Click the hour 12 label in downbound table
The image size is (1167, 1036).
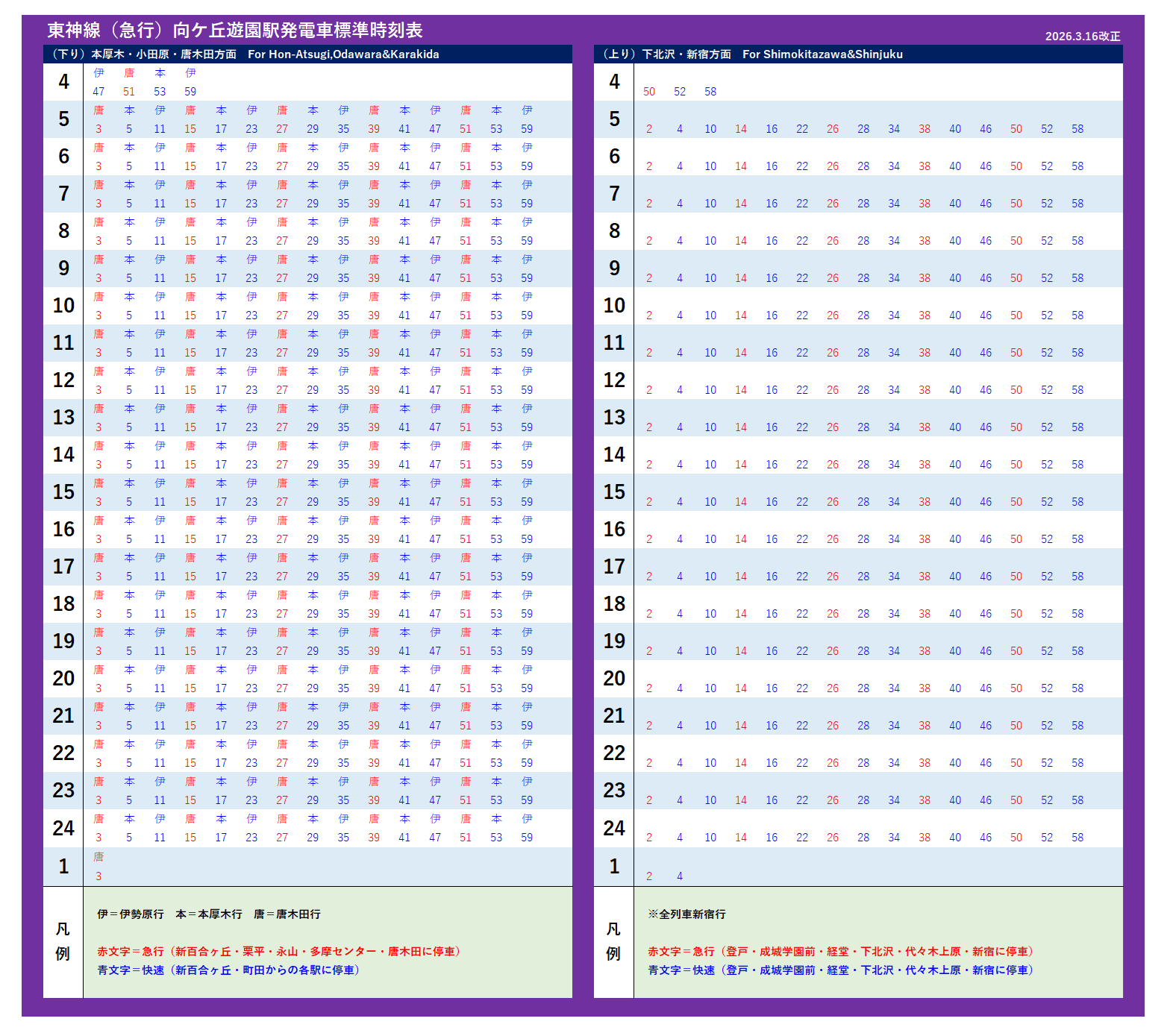click(63, 380)
